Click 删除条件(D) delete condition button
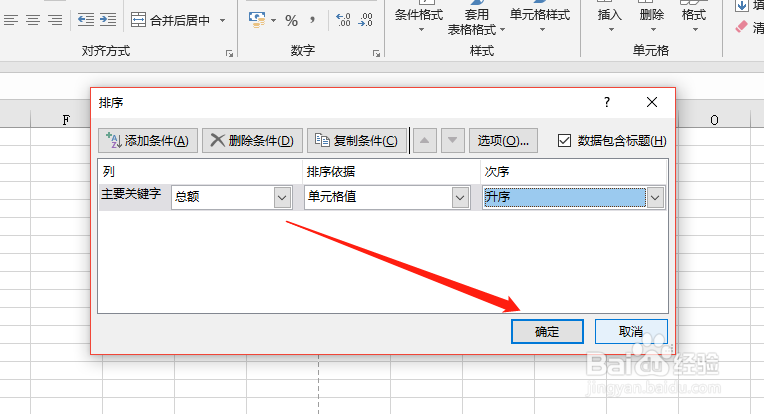This screenshot has height=414, width=764. pyautogui.click(x=252, y=141)
